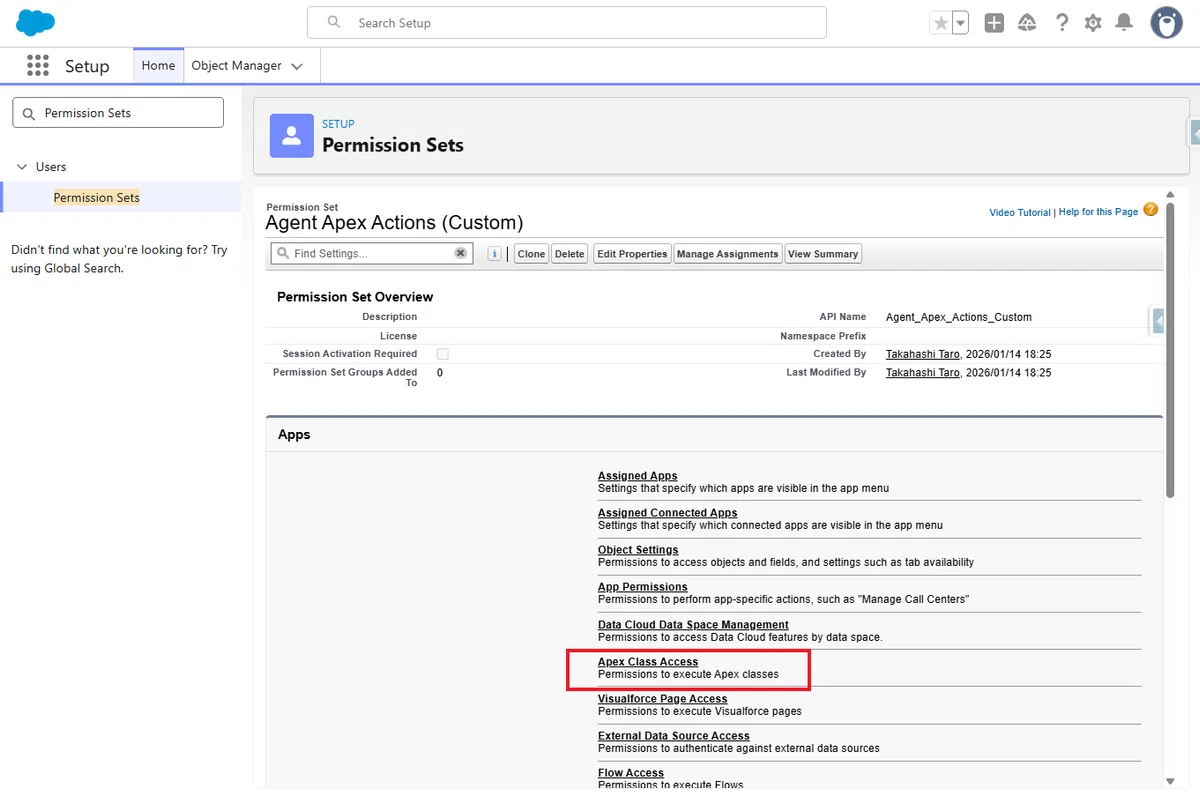Click the info icon beside Find Settings
Image resolution: width=1200 pixels, height=796 pixels.
[494, 254]
